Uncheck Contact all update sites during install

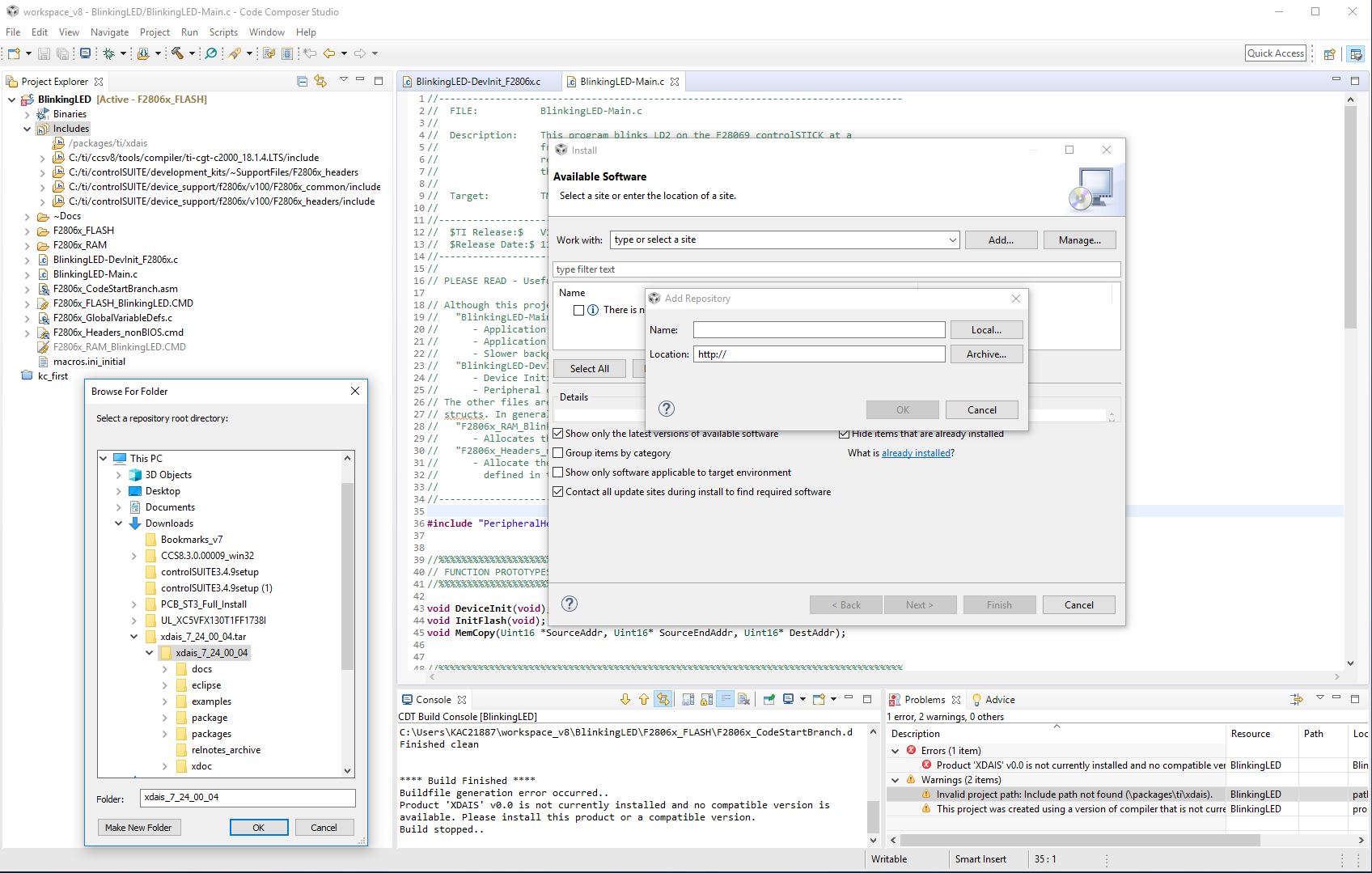tap(558, 492)
